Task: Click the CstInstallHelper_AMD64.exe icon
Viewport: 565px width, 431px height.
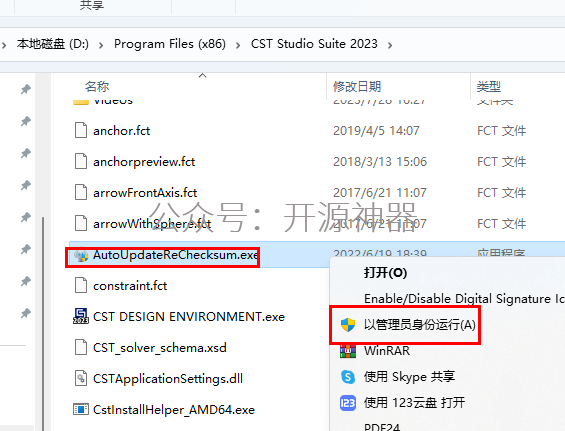Action: click(x=81, y=409)
